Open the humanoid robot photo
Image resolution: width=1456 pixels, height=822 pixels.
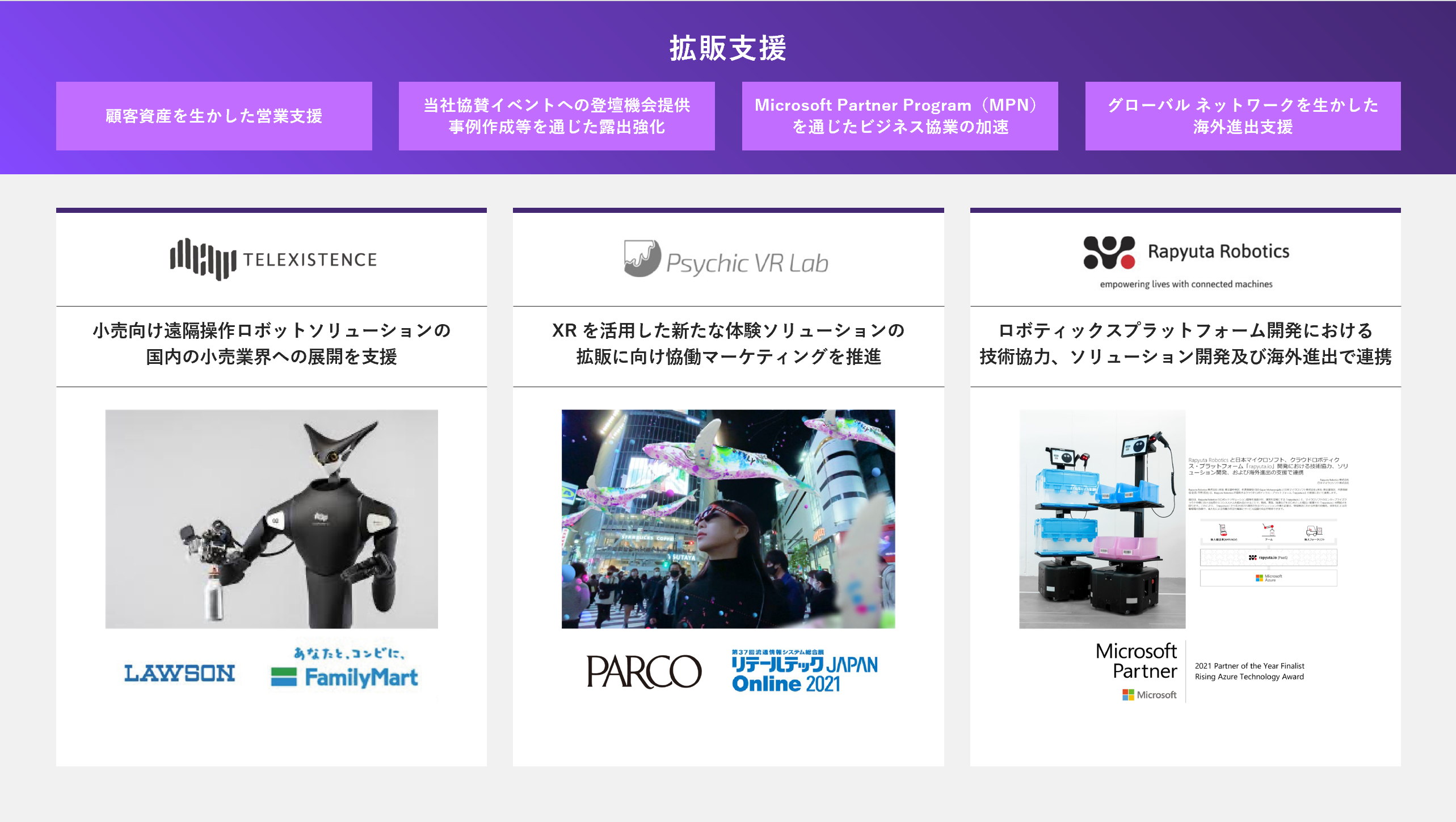[x=271, y=519]
